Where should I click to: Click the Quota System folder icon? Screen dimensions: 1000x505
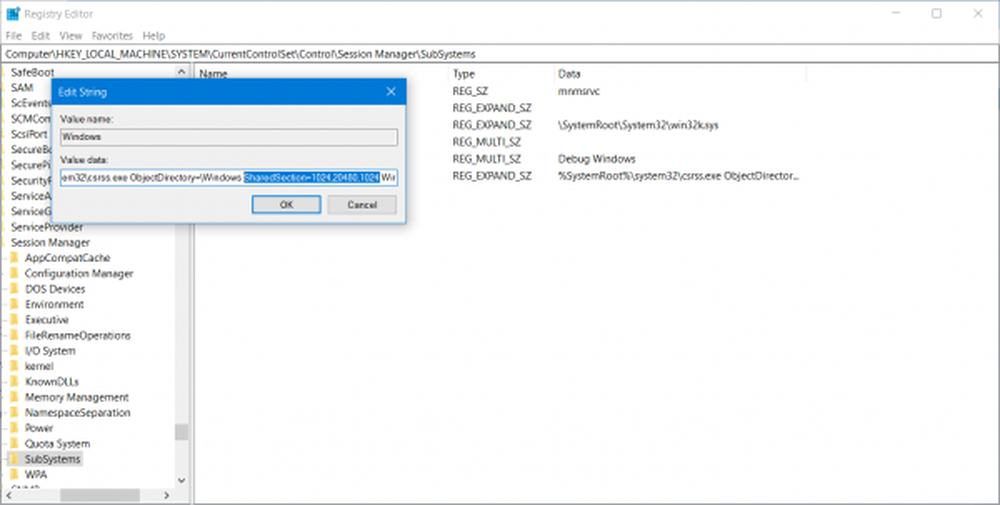click(x=14, y=444)
